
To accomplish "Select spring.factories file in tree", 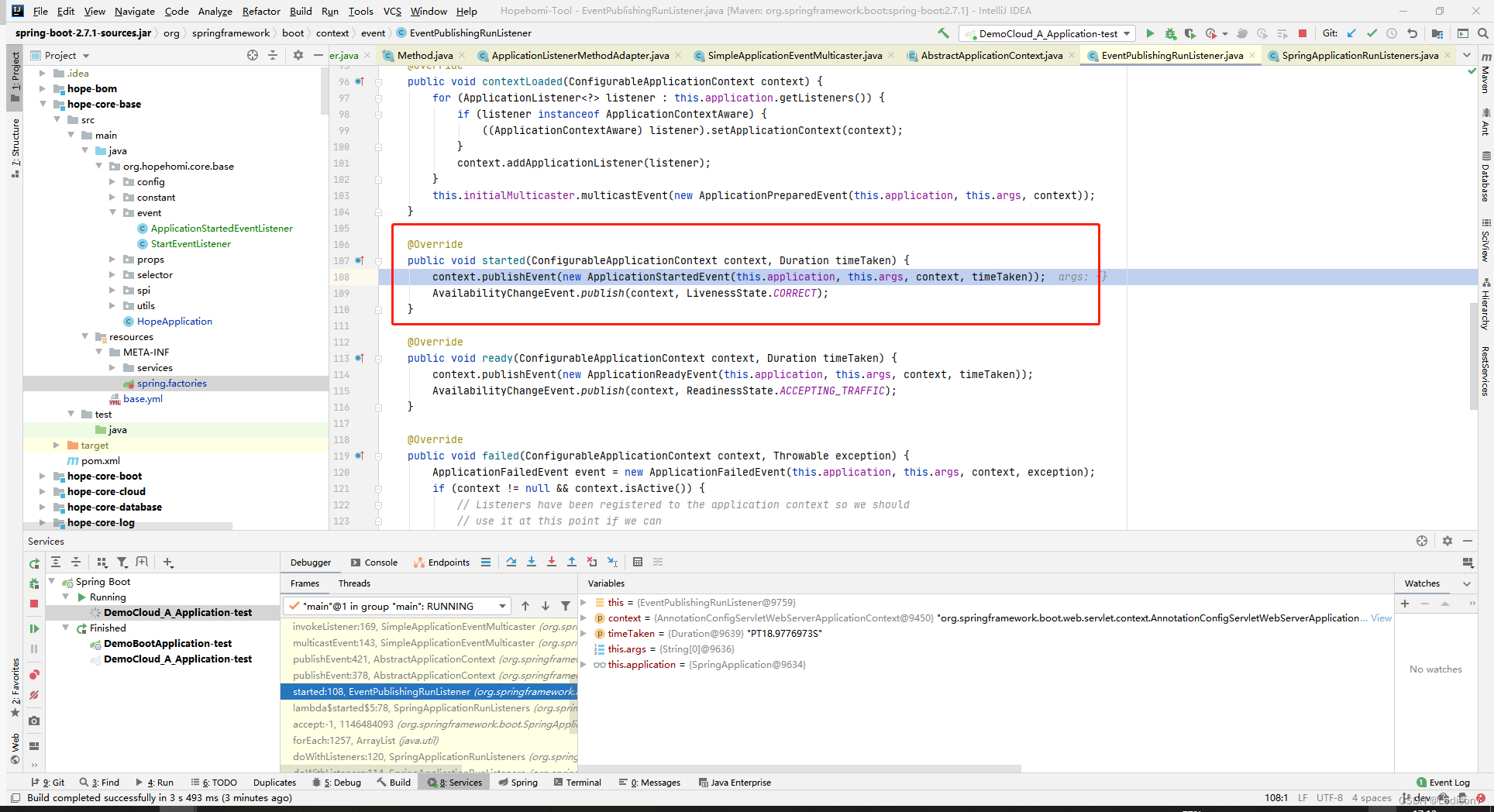I will 171,383.
